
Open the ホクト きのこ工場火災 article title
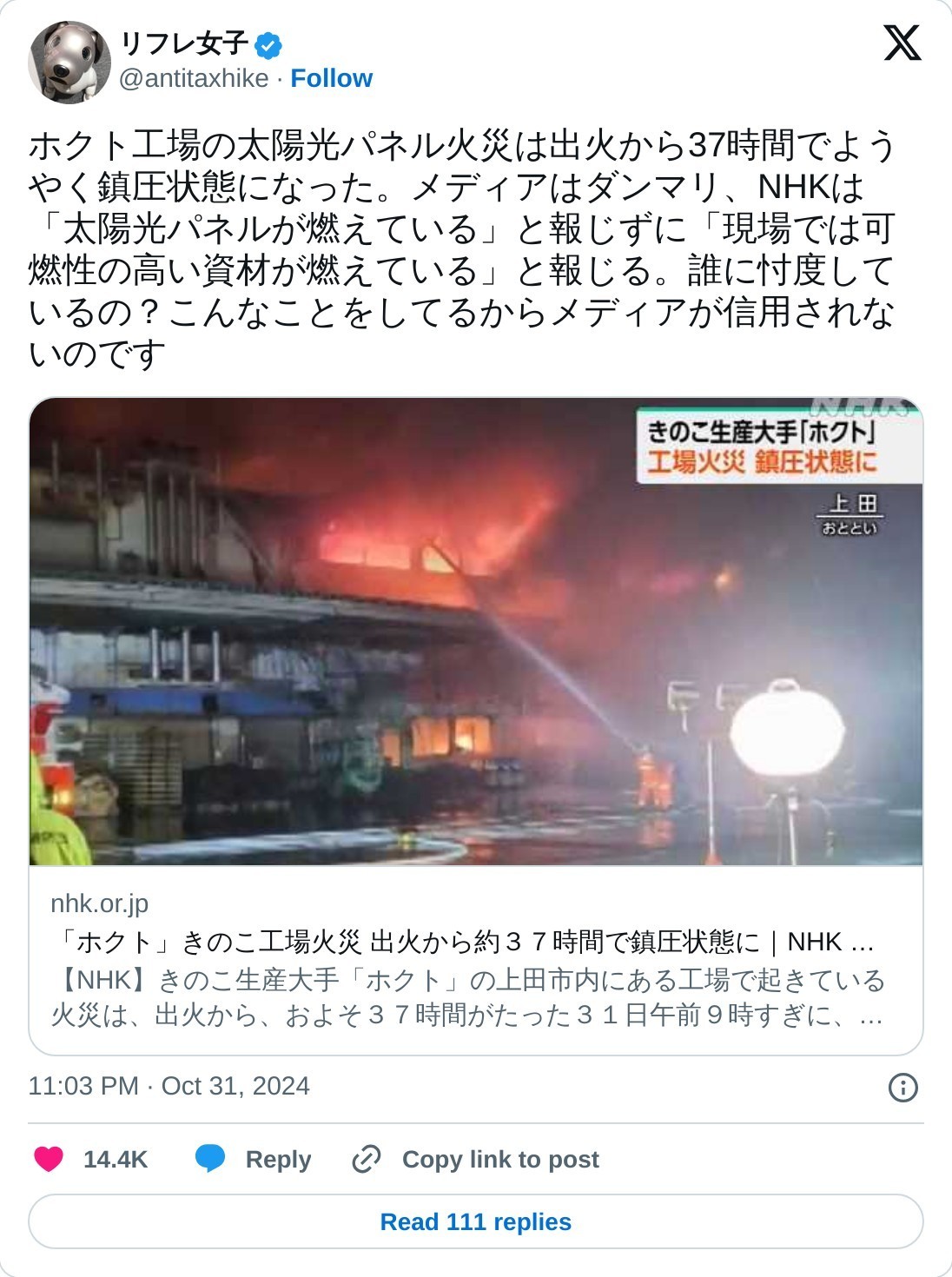click(x=461, y=942)
